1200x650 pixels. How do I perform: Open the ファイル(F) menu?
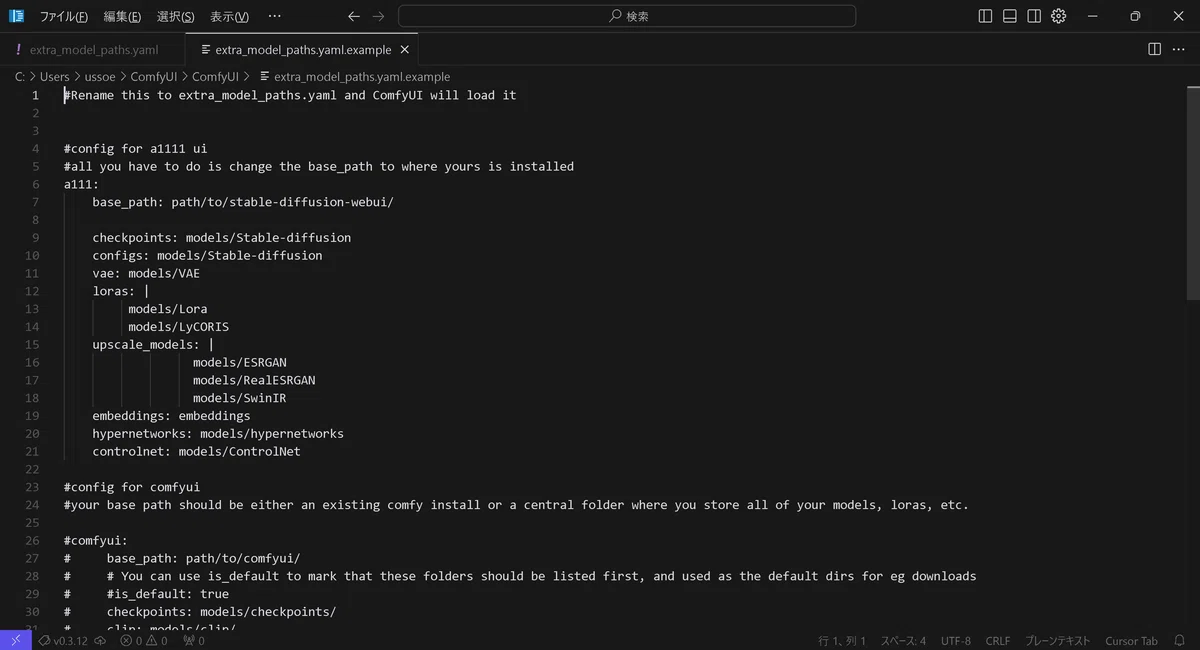tap(63, 17)
